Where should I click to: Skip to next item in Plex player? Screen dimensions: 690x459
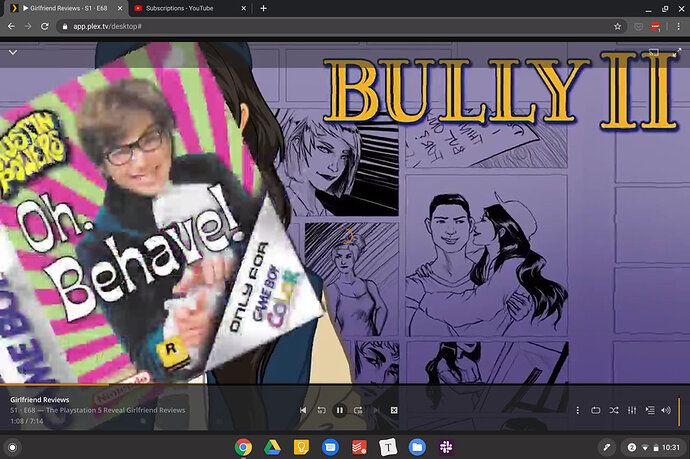[x=376, y=410]
